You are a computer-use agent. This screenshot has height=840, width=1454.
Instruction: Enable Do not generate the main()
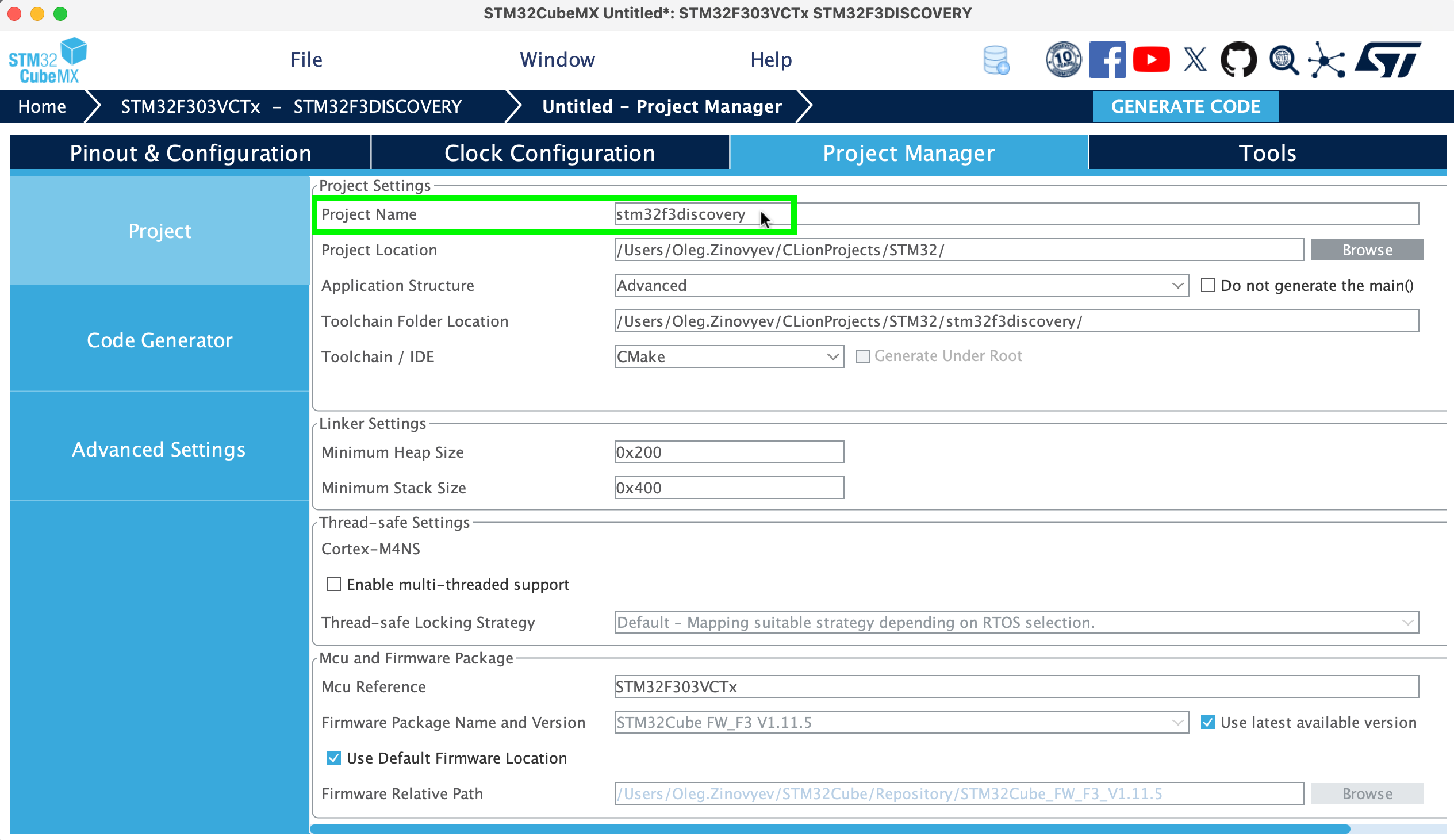[1207, 286]
